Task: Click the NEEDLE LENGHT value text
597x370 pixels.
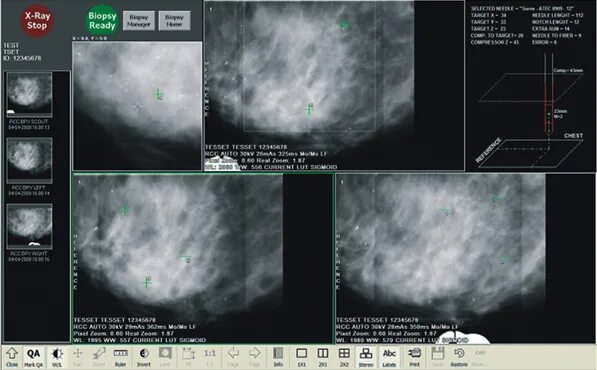Action: point(558,15)
